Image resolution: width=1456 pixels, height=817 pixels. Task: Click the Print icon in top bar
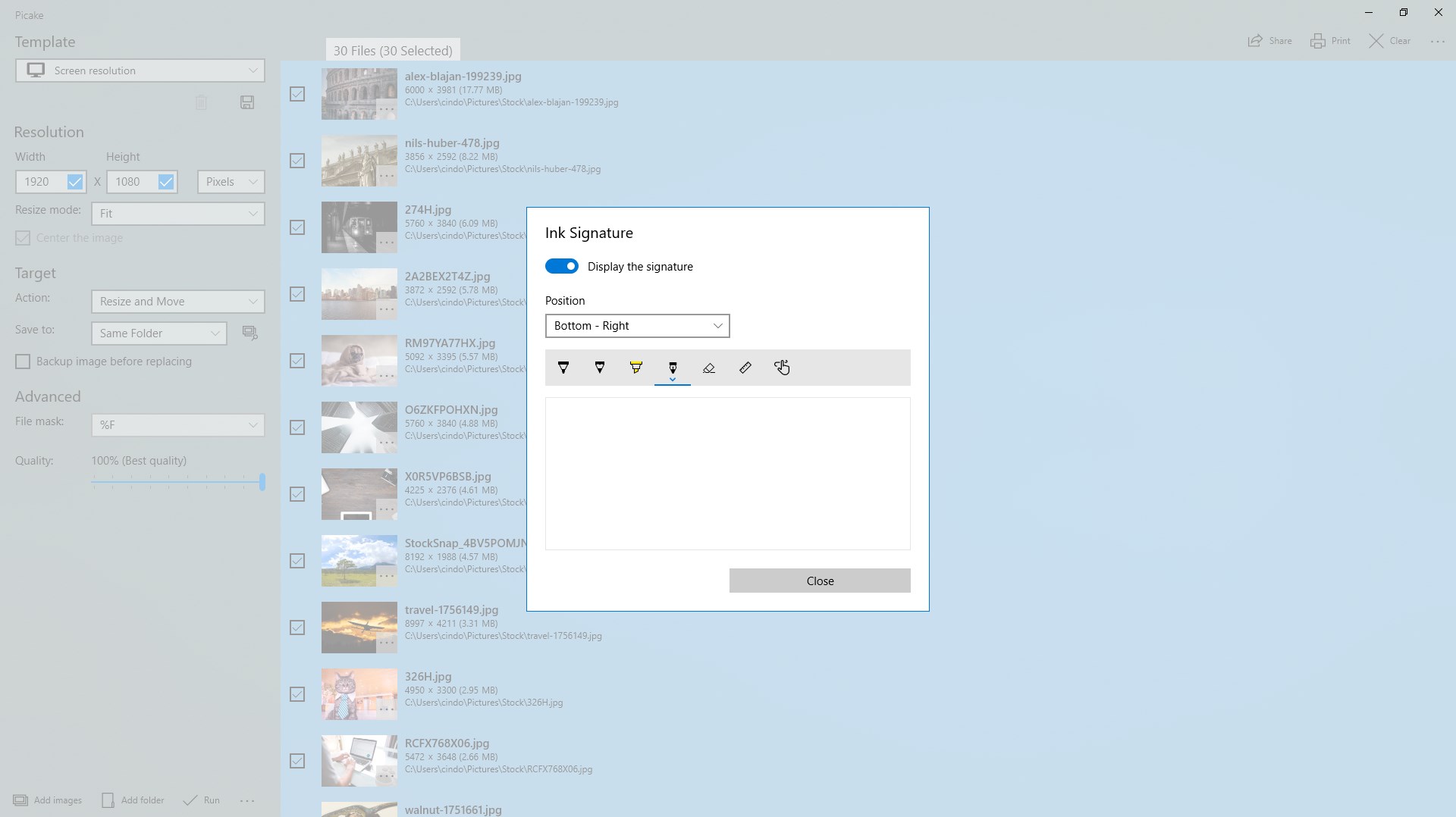tap(1318, 41)
